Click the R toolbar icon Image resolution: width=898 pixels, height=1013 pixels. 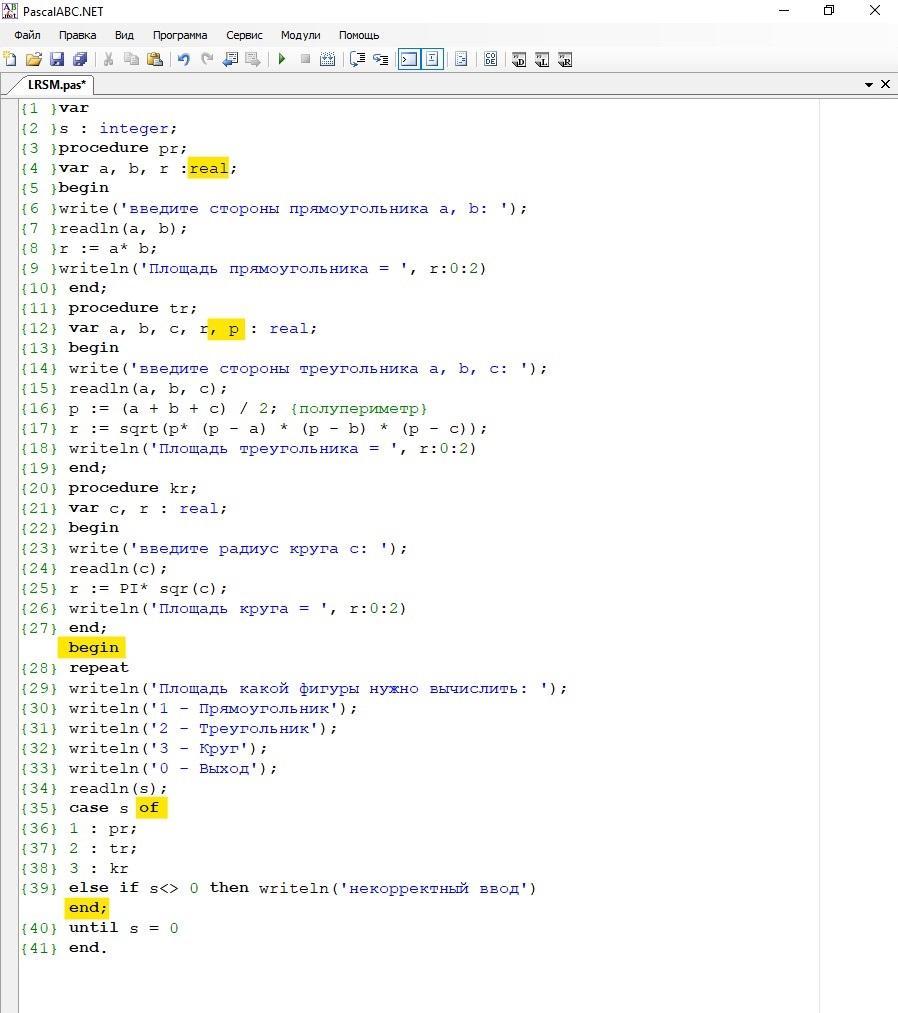point(565,59)
